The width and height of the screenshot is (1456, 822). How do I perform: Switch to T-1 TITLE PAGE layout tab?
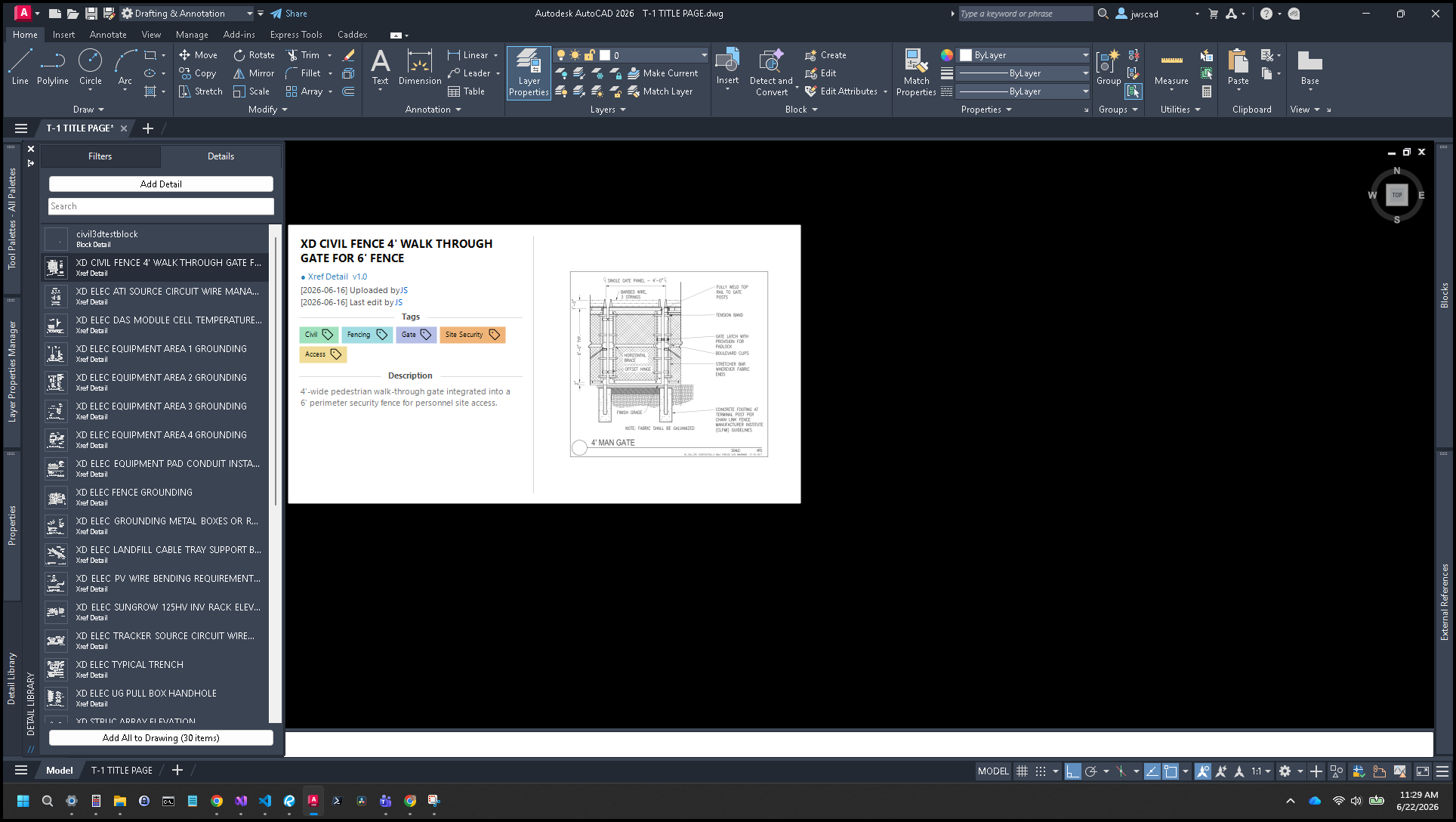click(x=122, y=771)
